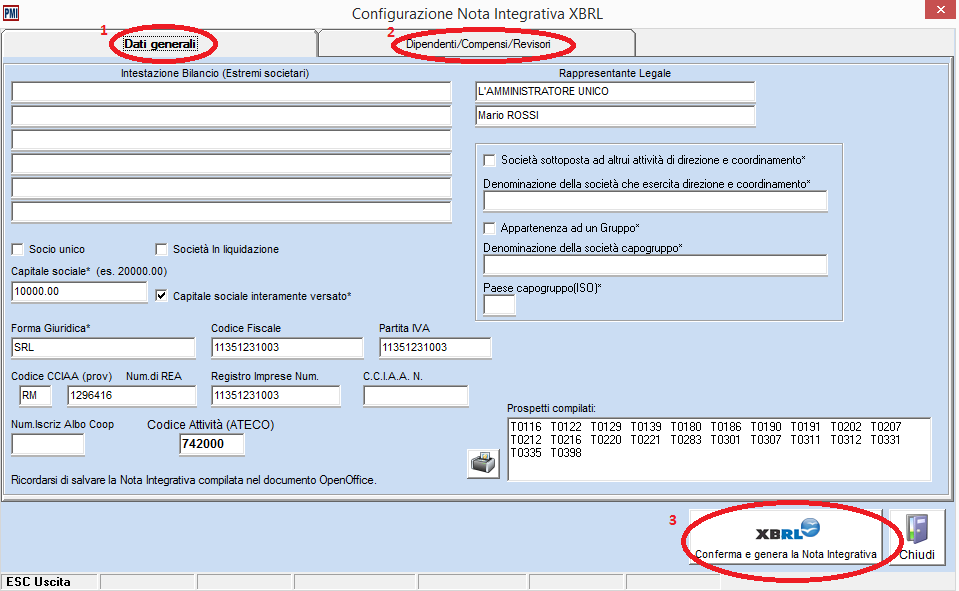The width and height of the screenshot is (959, 591).
Task: Uncheck Capitale sociale interamente versato
Action: [163, 296]
